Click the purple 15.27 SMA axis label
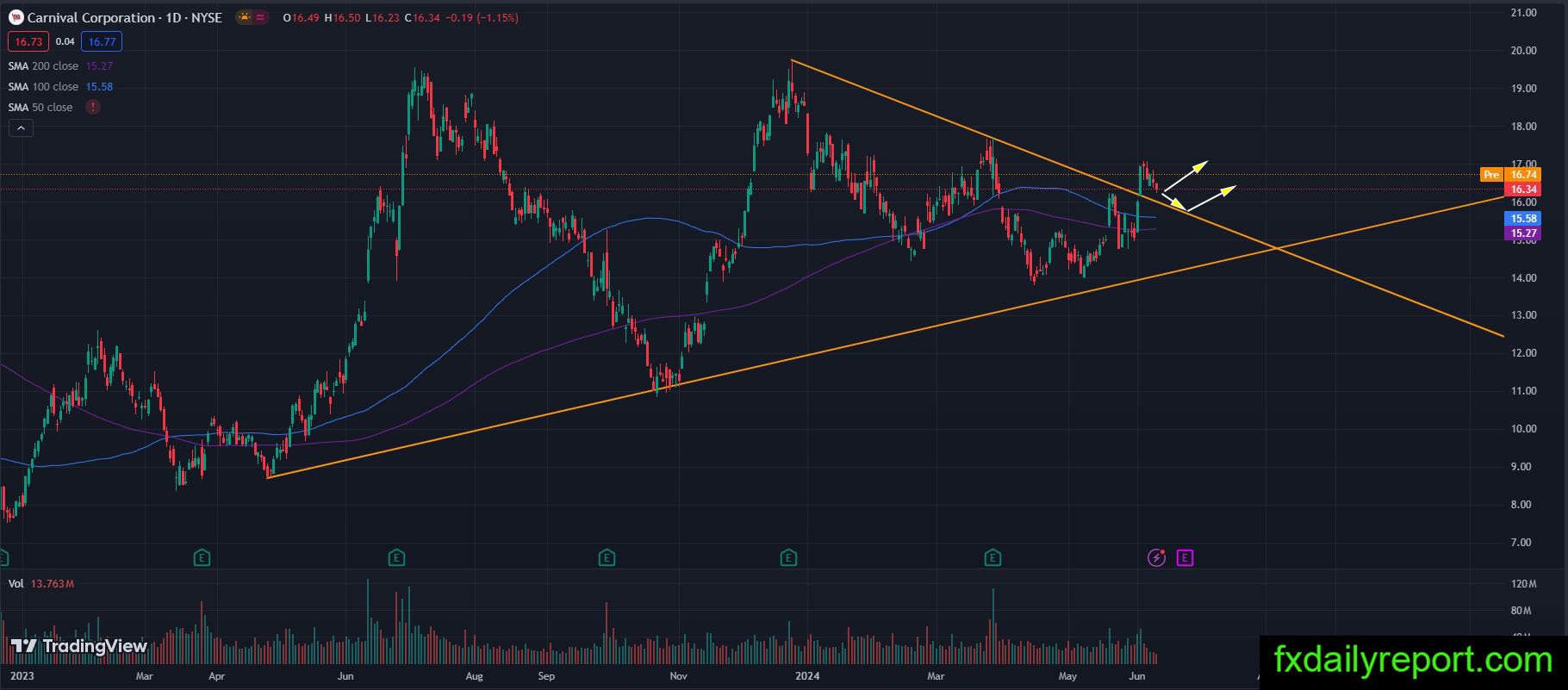 (x=1522, y=233)
